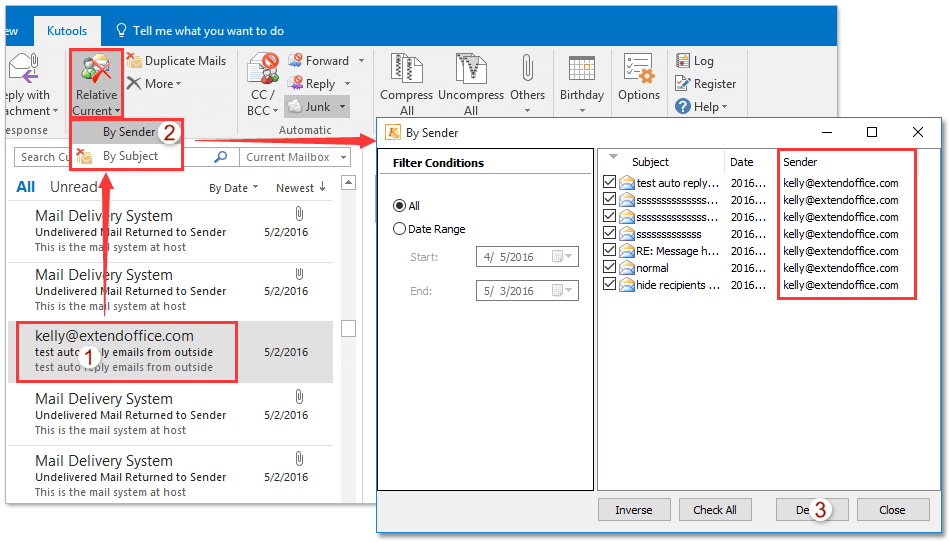Choose By Subject from the menu
This screenshot has height=543, width=949.
130,156
